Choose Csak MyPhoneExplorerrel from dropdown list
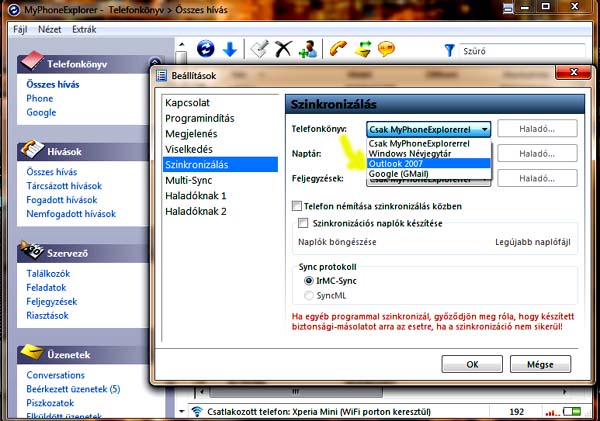This screenshot has width=600, height=421. 429,144
